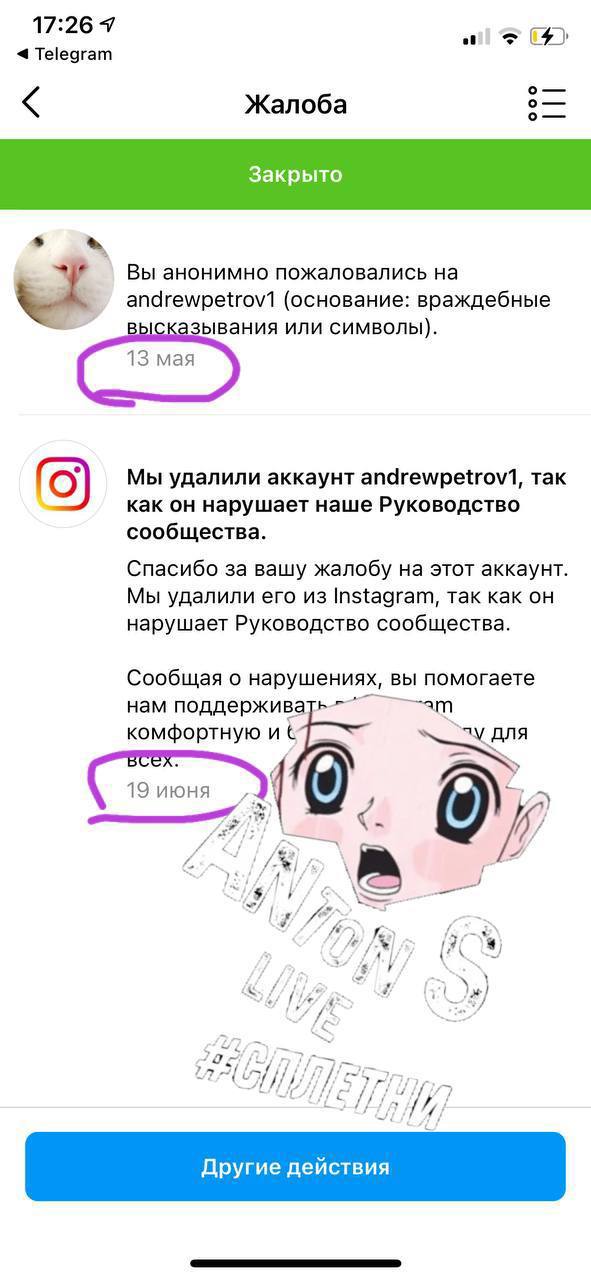This screenshot has width=591, height=1280.
Task: Tap the Wi-Fi status icon
Action: [x=510, y=37]
